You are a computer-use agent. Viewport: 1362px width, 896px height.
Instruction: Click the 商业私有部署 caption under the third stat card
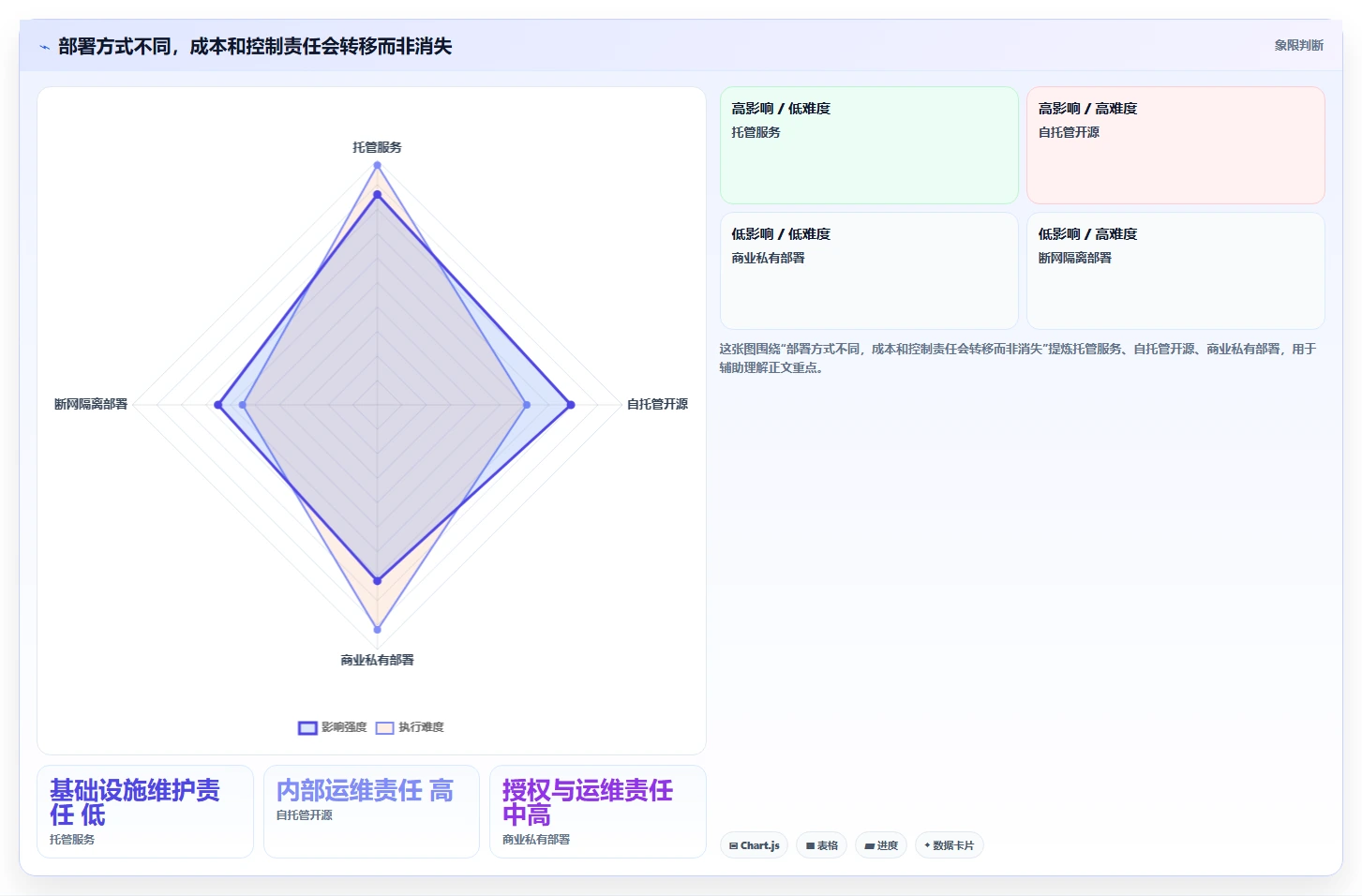click(536, 840)
